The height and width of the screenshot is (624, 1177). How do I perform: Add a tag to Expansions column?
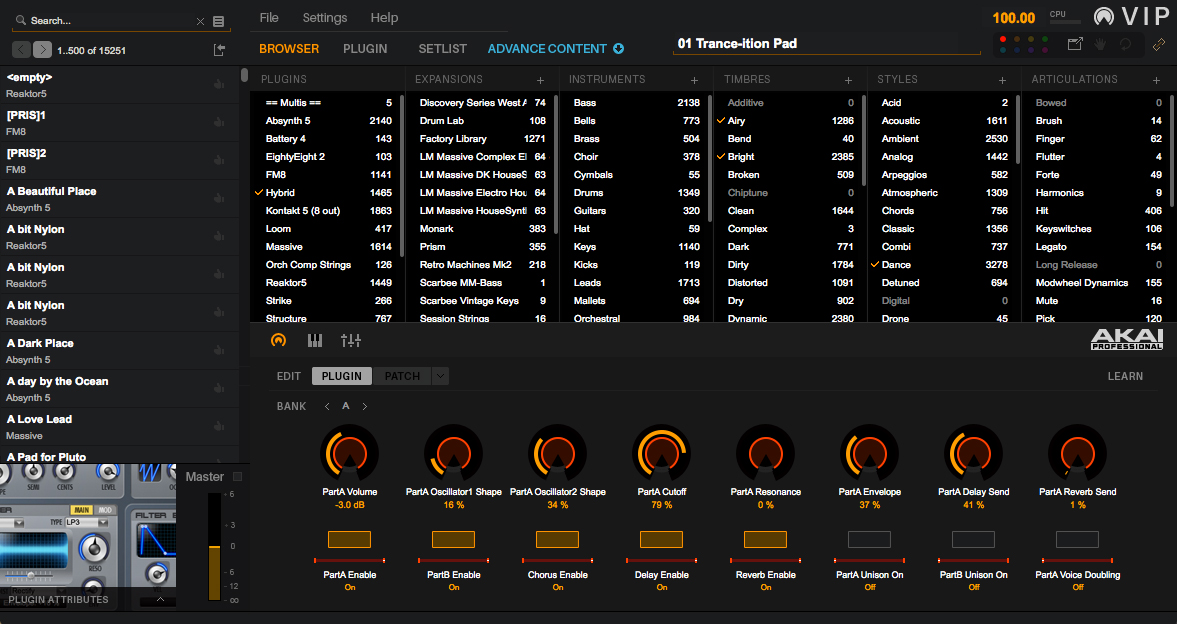click(x=540, y=80)
